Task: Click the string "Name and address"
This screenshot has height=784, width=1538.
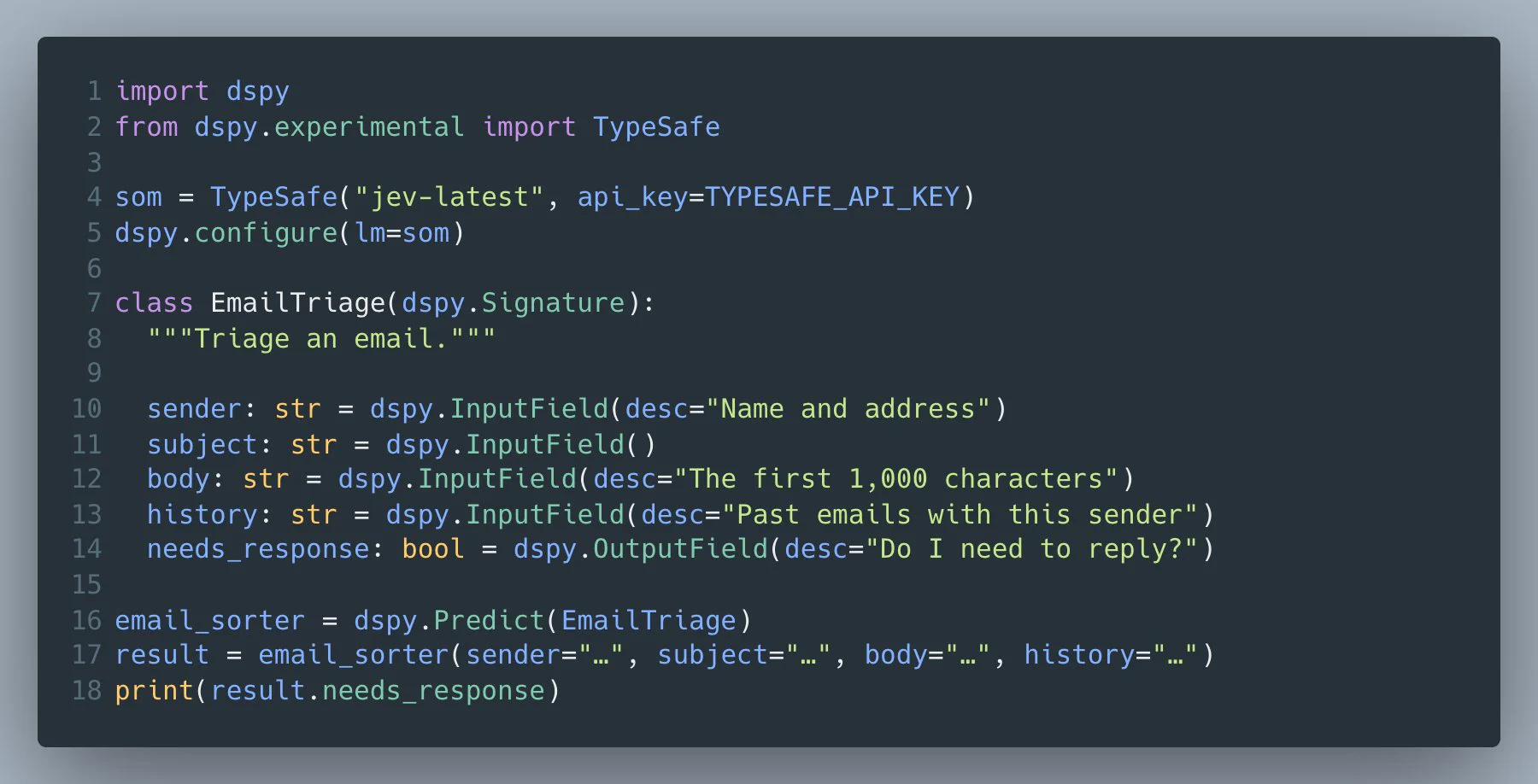Action: click(x=848, y=409)
